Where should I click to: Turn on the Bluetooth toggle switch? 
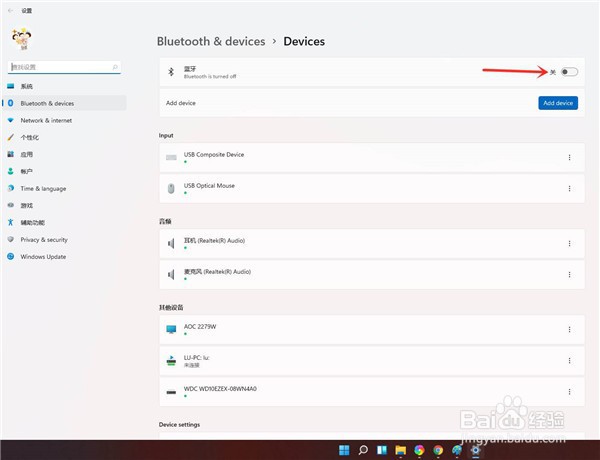569,72
